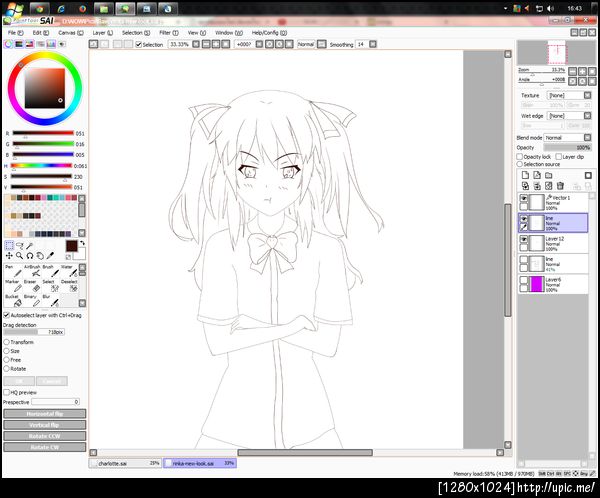Click the Horizontal flip button
This screenshot has height=498, width=600.
[x=45, y=414]
